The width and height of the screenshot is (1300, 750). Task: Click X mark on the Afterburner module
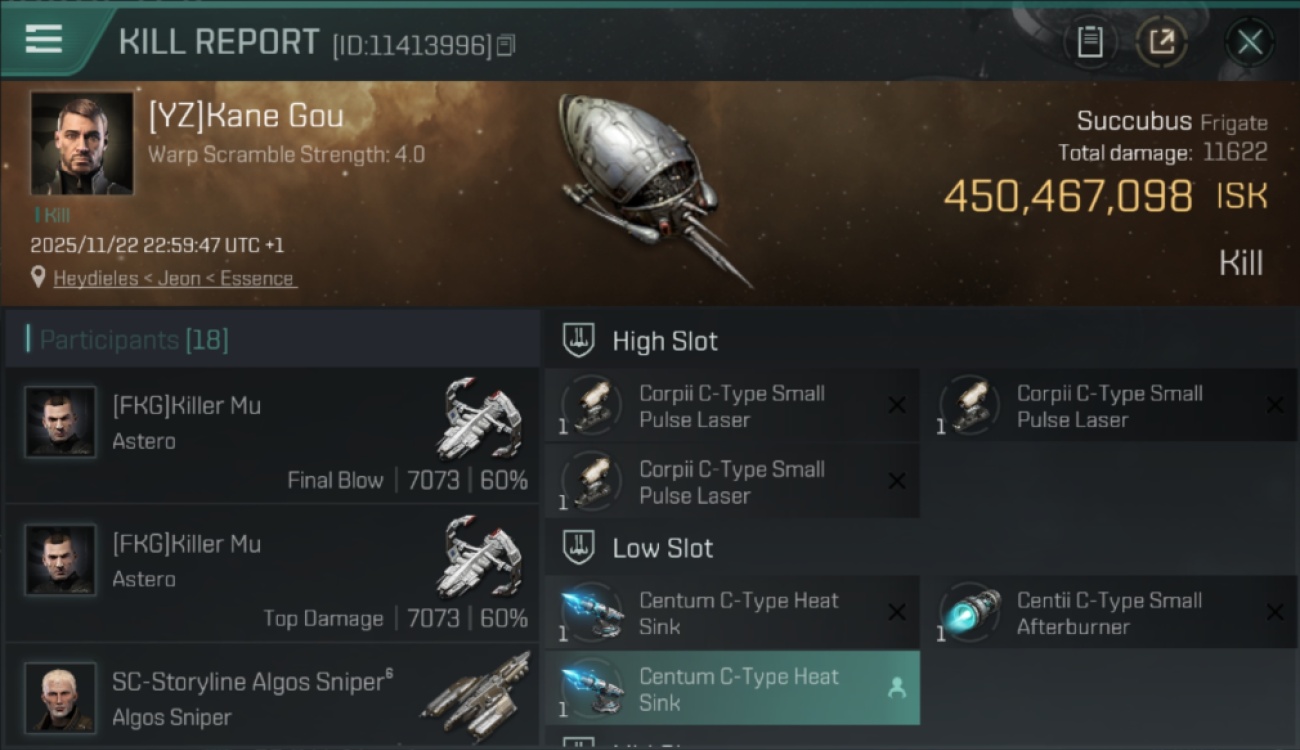point(1275,612)
